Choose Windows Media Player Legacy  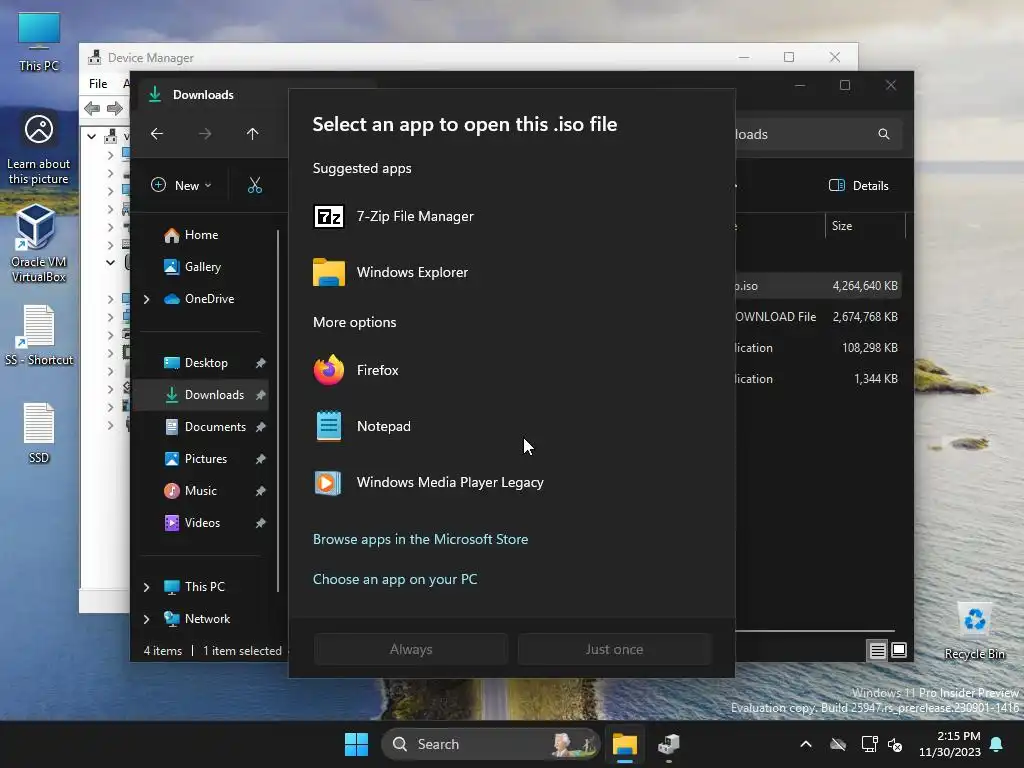coord(512,483)
